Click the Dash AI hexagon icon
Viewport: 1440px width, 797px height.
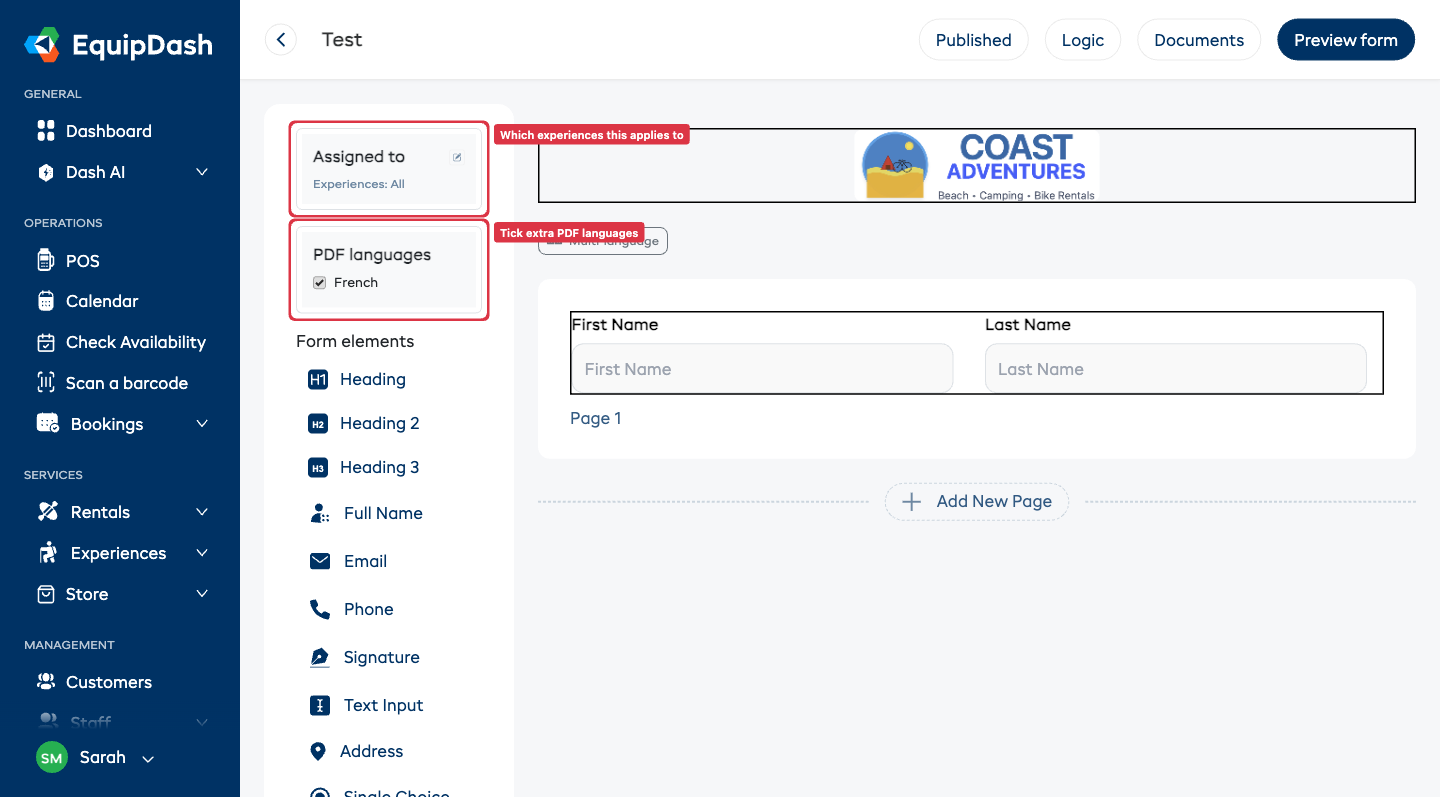click(x=45, y=172)
